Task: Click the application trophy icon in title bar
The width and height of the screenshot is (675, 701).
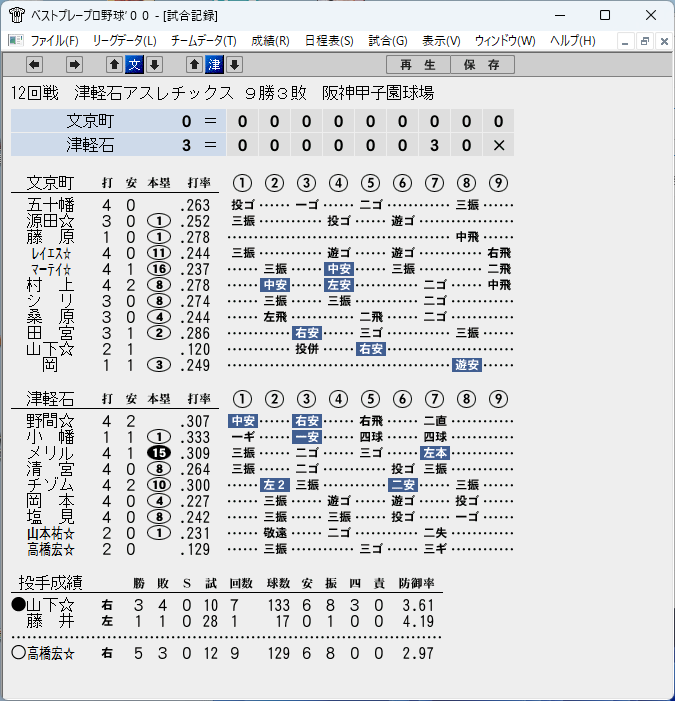Action: pyautogui.click(x=17, y=15)
